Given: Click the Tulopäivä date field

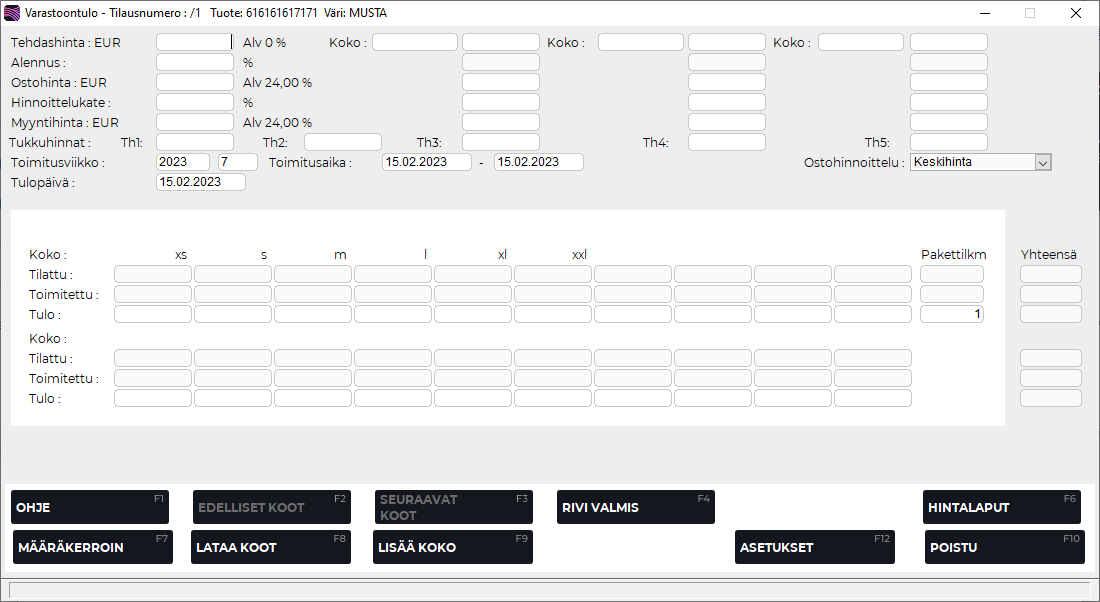Looking at the screenshot, I should tap(201, 182).
